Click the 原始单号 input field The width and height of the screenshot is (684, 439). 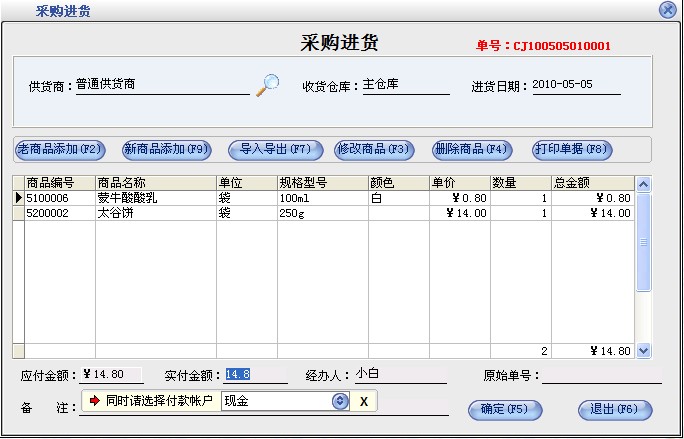[601, 376]
